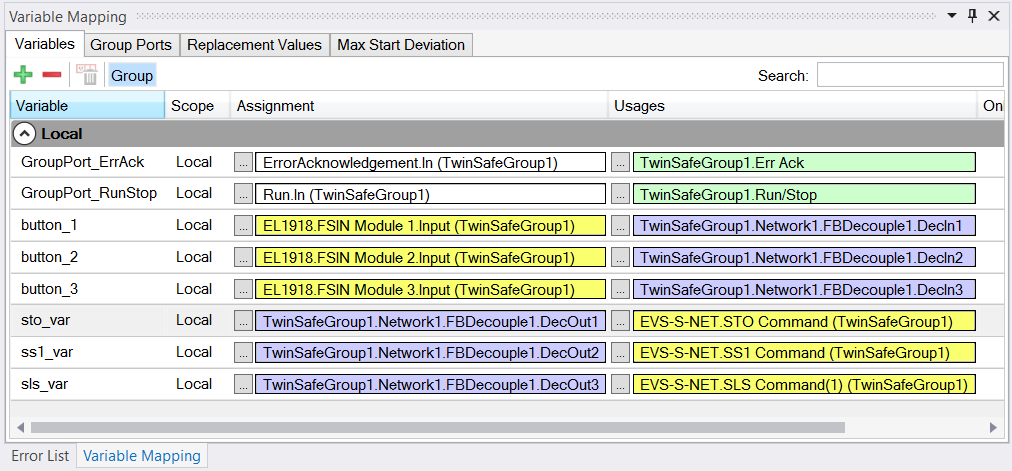Toggle the Group button in toolbar
The width and height of the screenshot is (1012, 471).
pos(132,75)
